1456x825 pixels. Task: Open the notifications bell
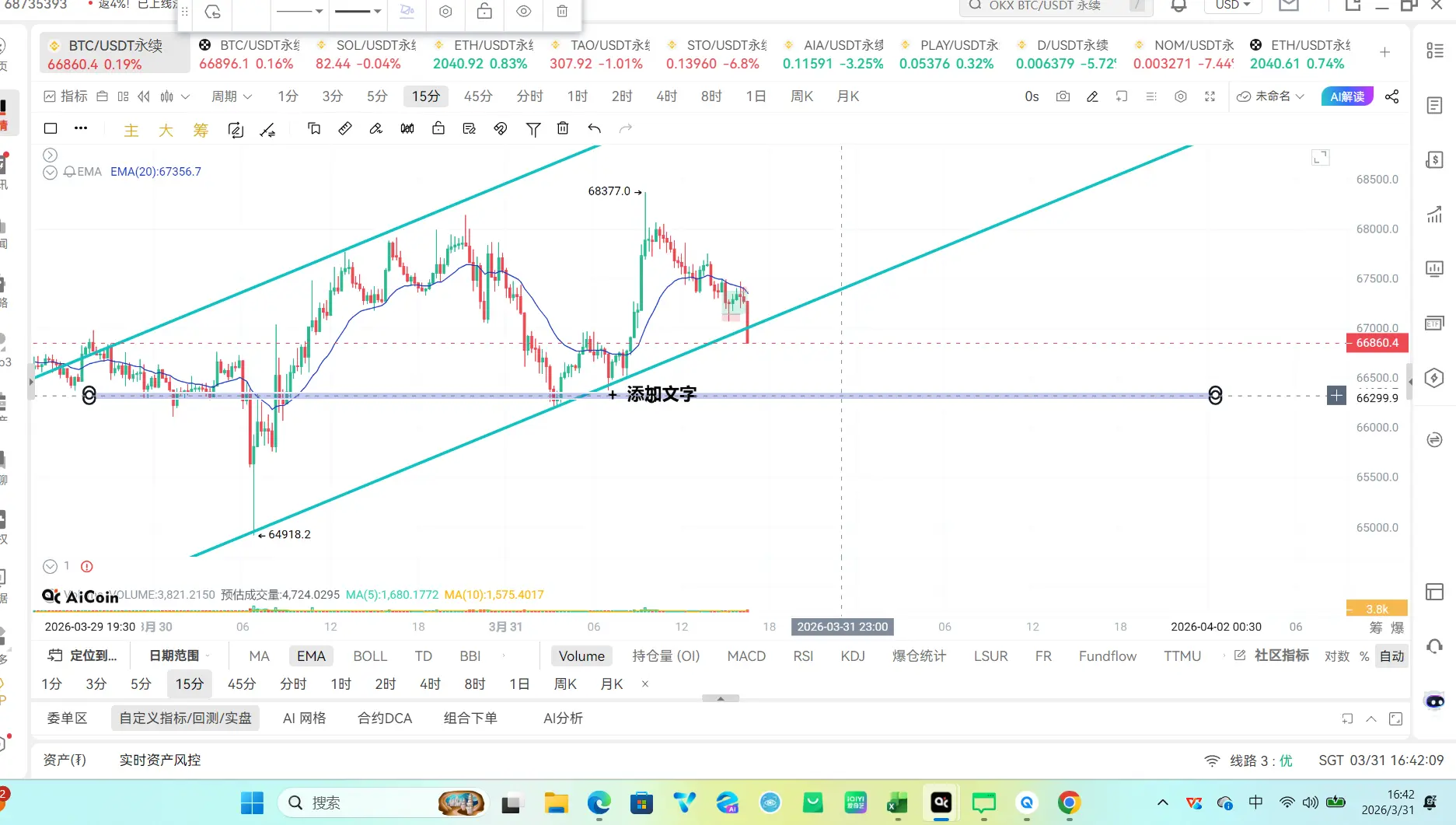click(x=1178, y=5)
